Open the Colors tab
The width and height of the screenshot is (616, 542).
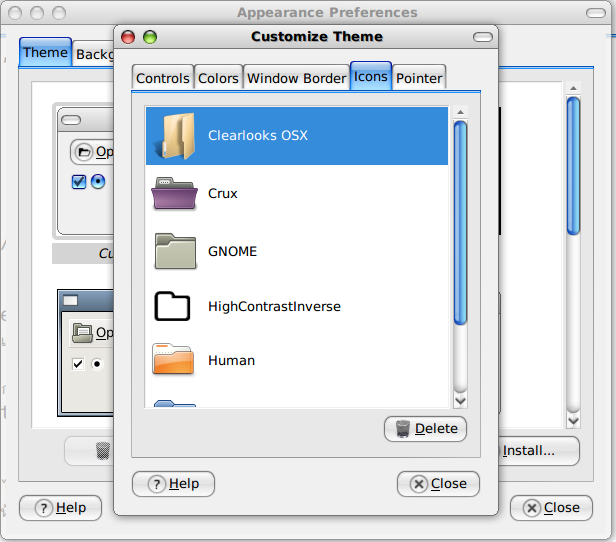coord(218,78)
